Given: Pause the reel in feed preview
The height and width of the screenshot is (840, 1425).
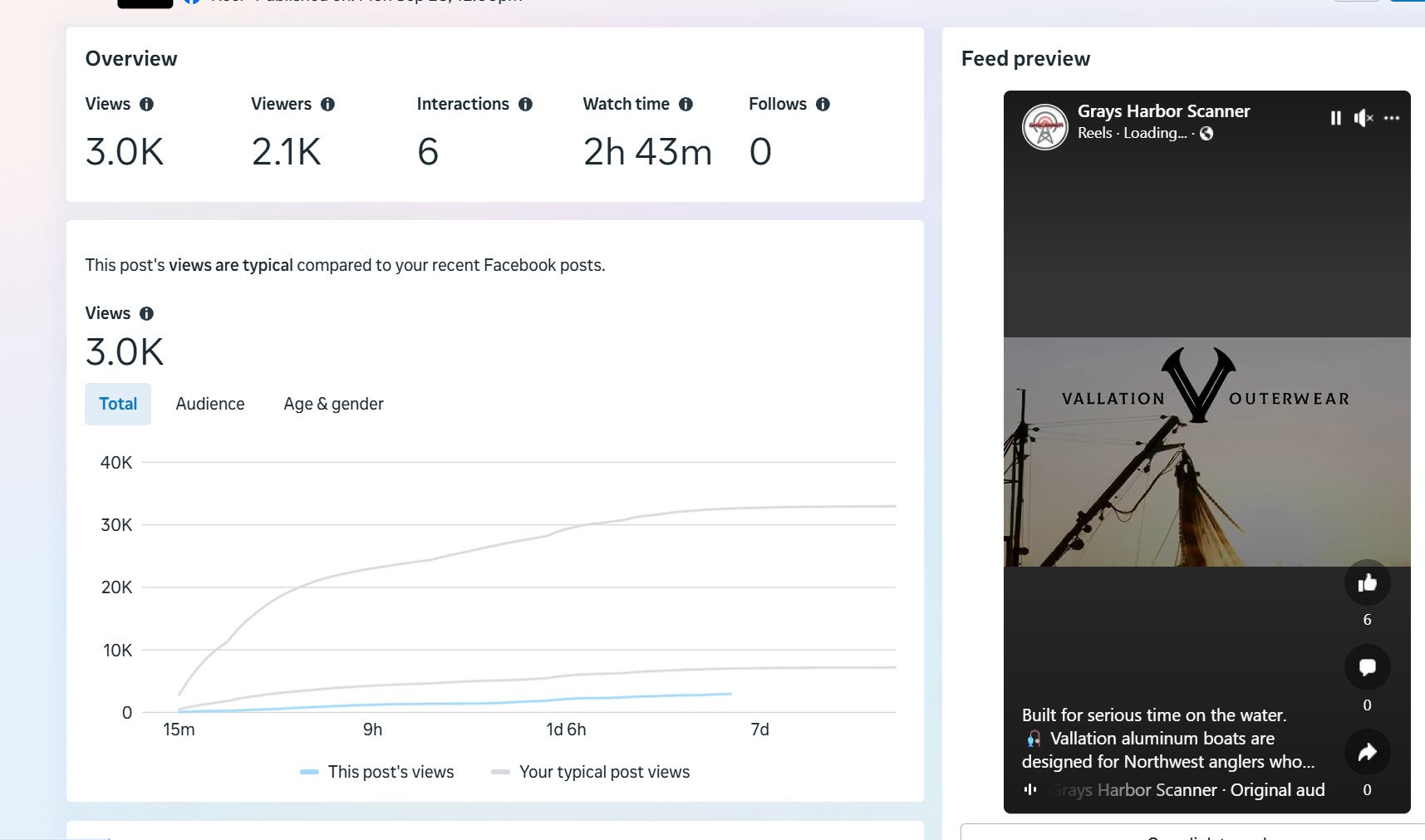Looking at the screenshot, I should point(1335,118).
